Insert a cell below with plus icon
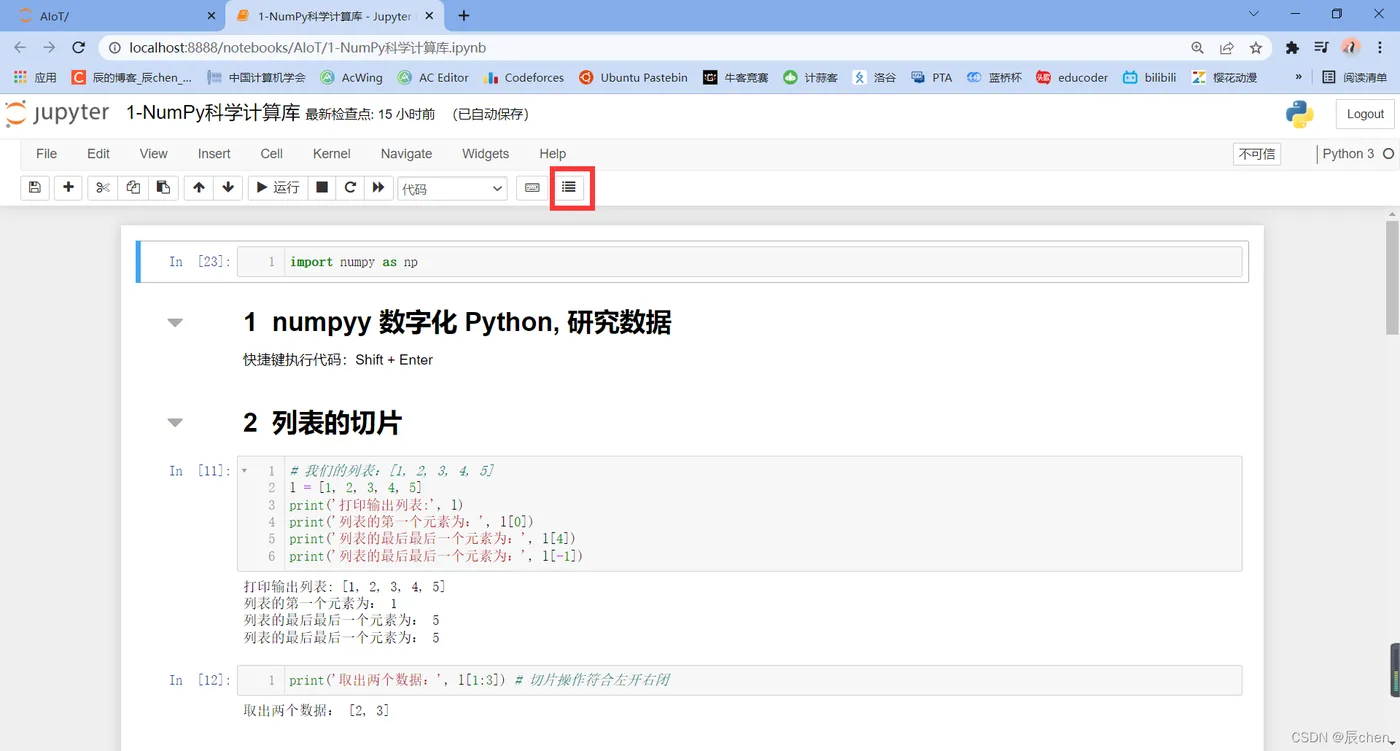 click(x=68, y=187)
